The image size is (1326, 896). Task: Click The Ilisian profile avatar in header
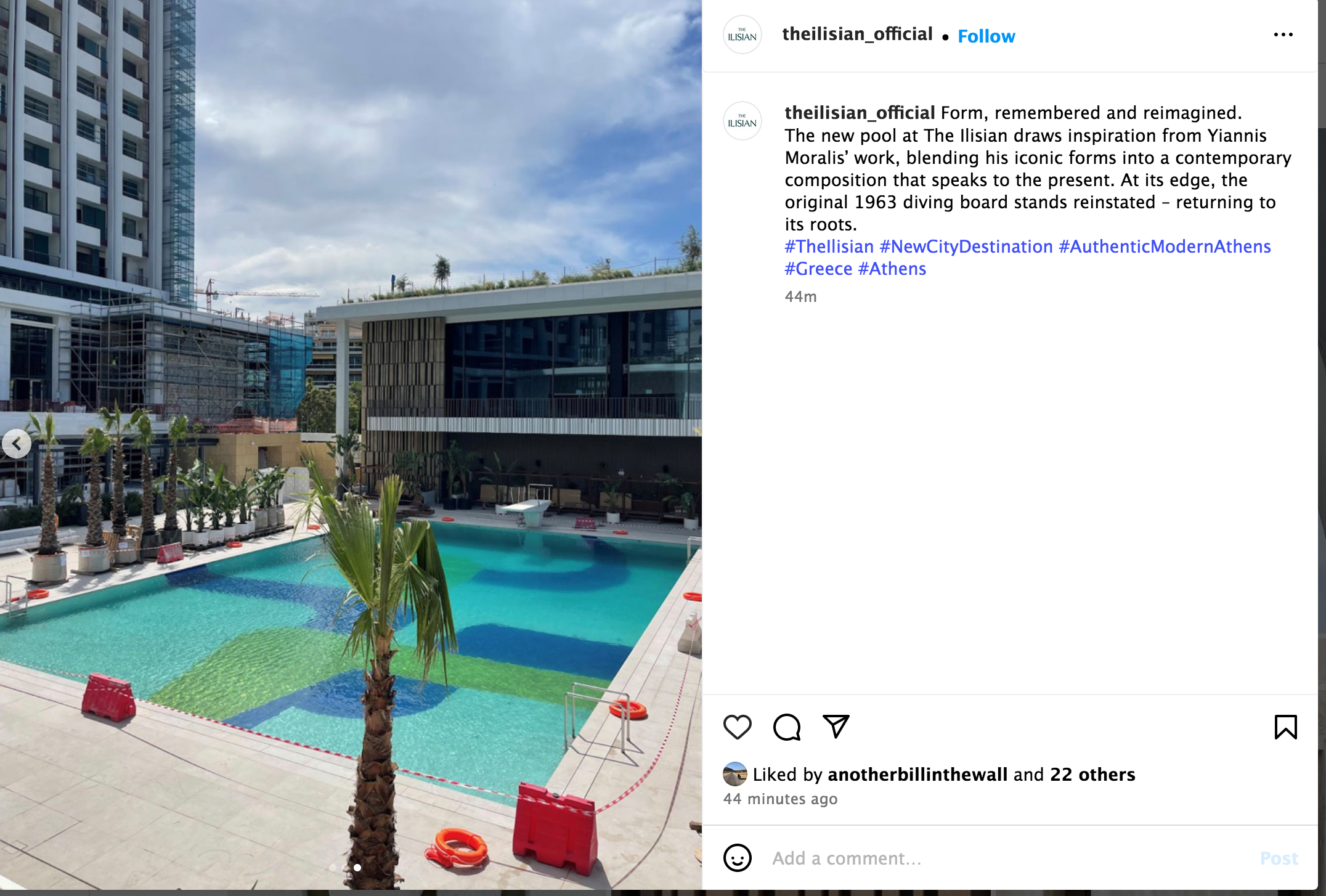[742, 35]
